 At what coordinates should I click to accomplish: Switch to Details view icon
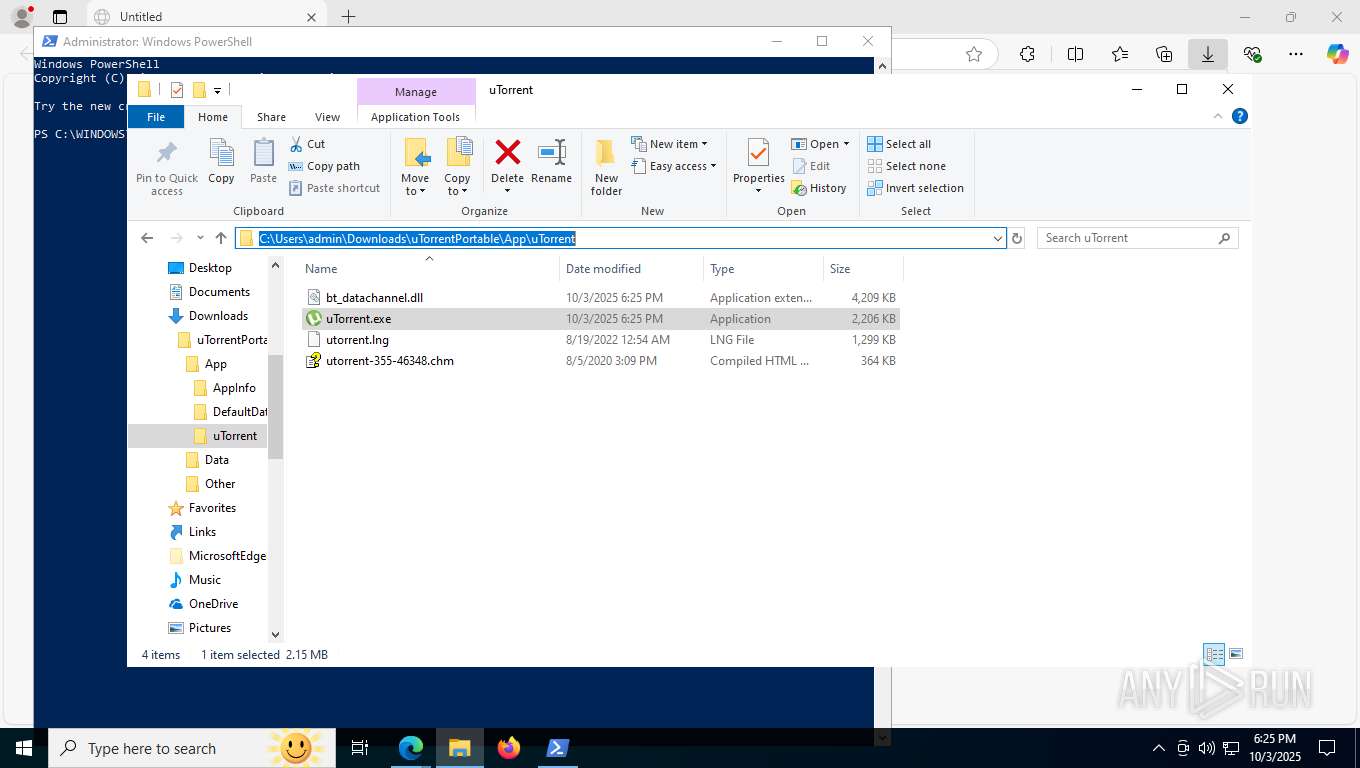pyautogui.click(x=1214, y=655)
